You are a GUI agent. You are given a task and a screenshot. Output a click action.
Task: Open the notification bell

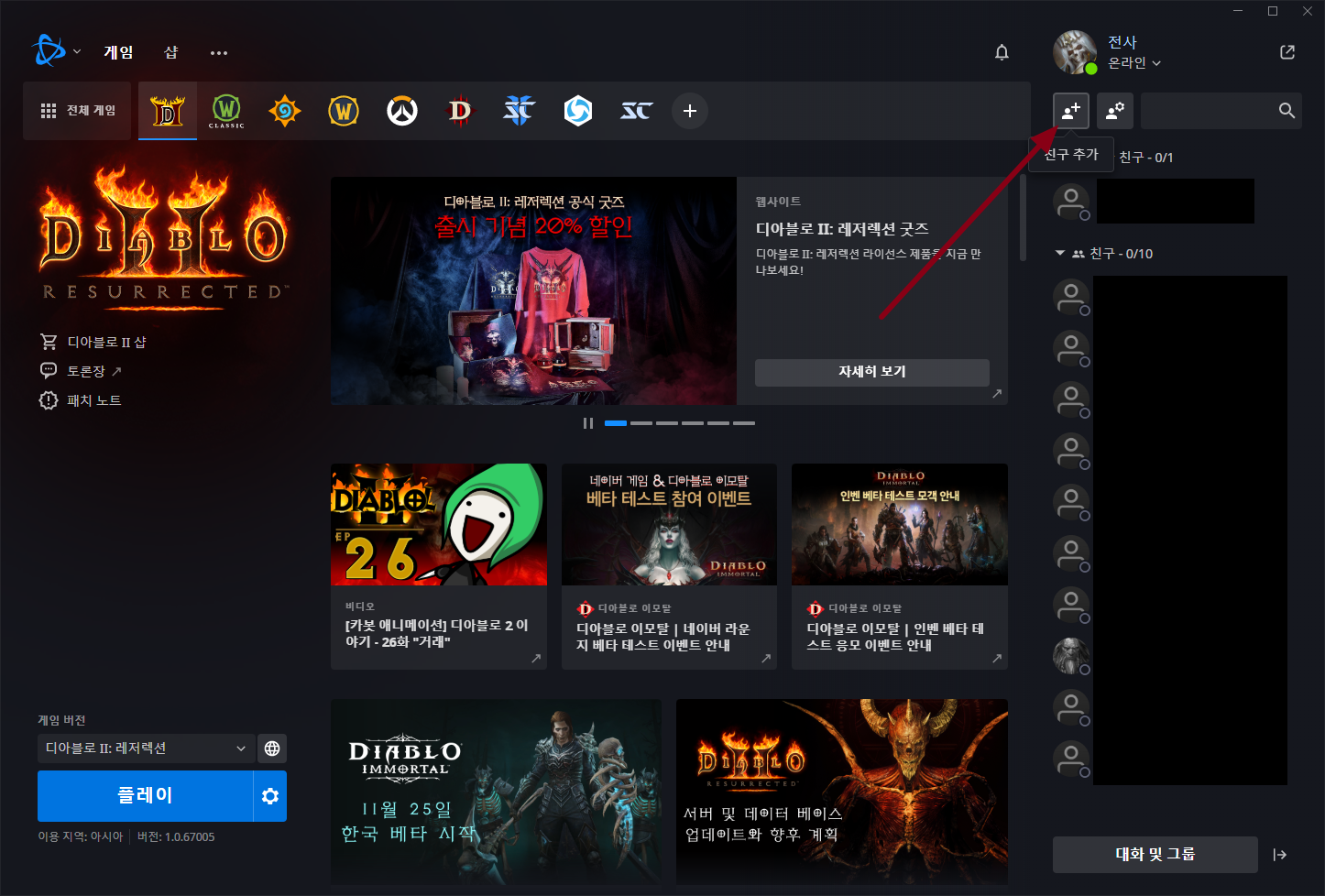pyautogui.click(x=1002, y=52)
